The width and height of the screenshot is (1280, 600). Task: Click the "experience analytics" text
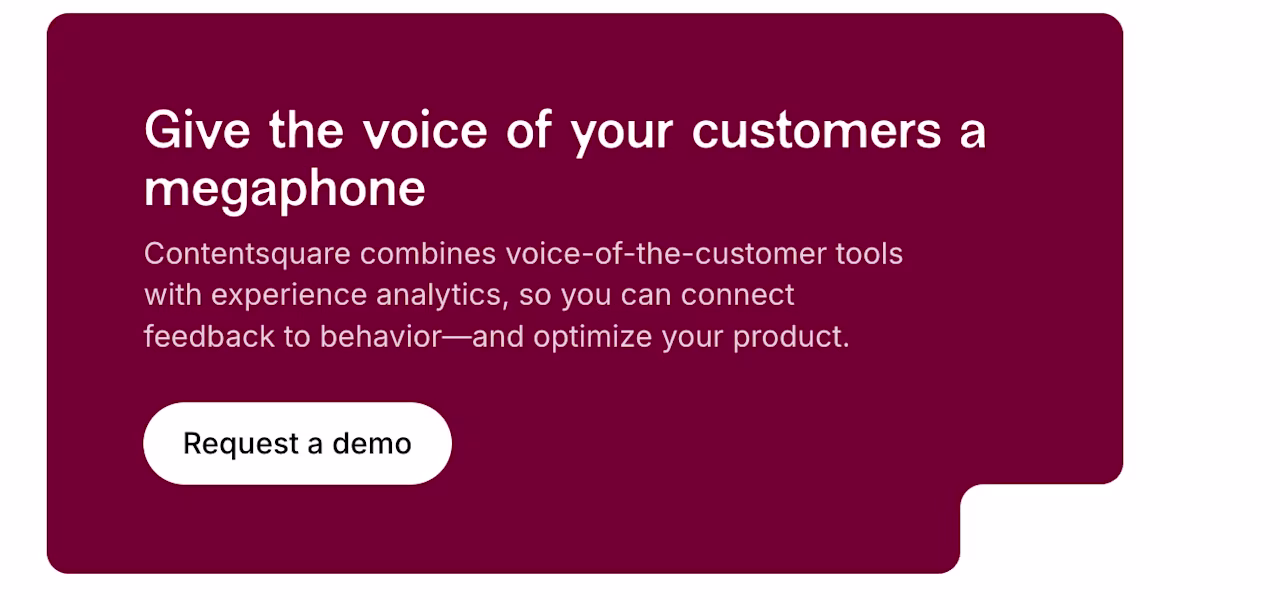click(365, 295)
